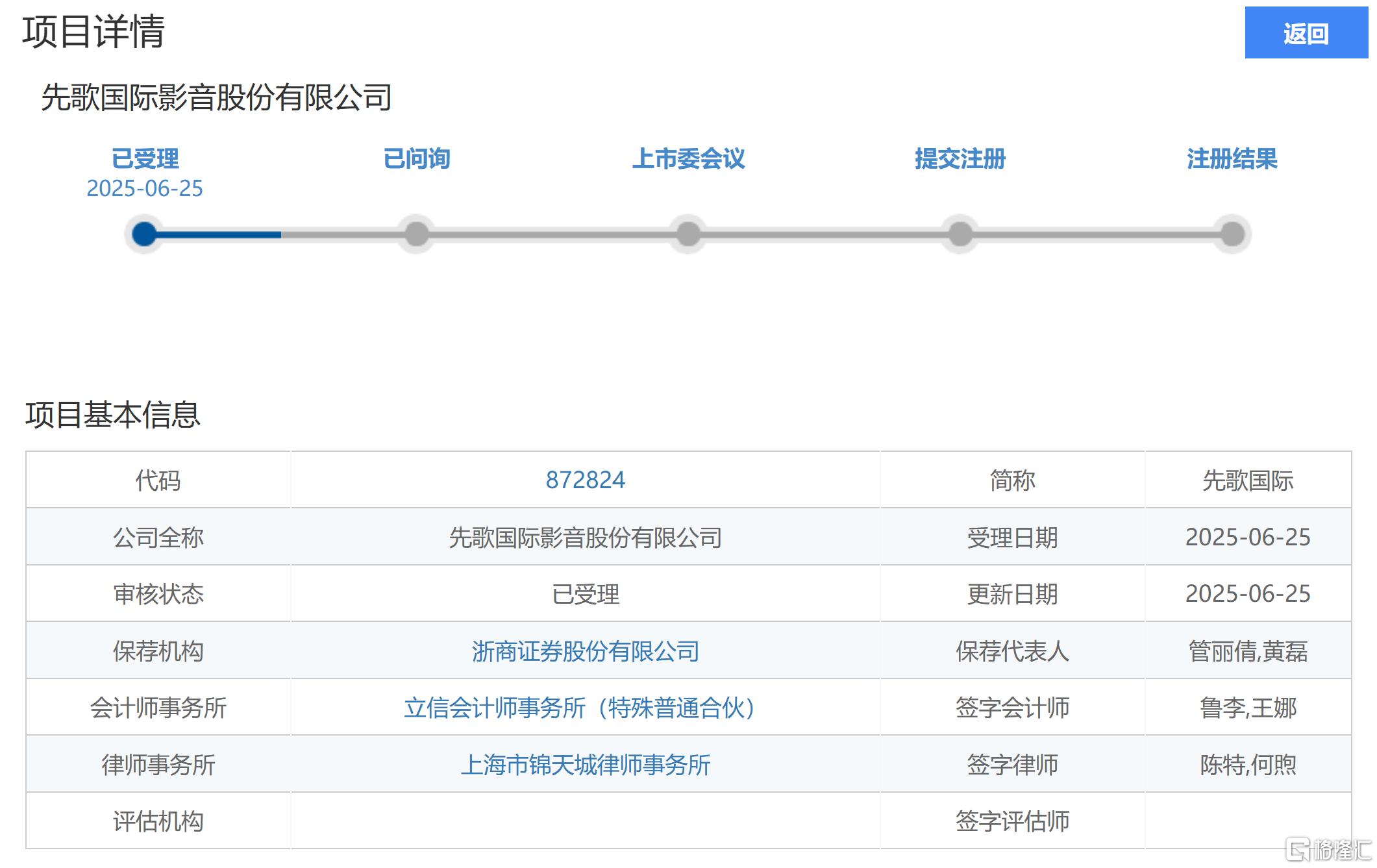Click the 受理日期 label cell
Image resolution: width=1377 pixels, height=868 pixels.
[x=1012, y=538]
